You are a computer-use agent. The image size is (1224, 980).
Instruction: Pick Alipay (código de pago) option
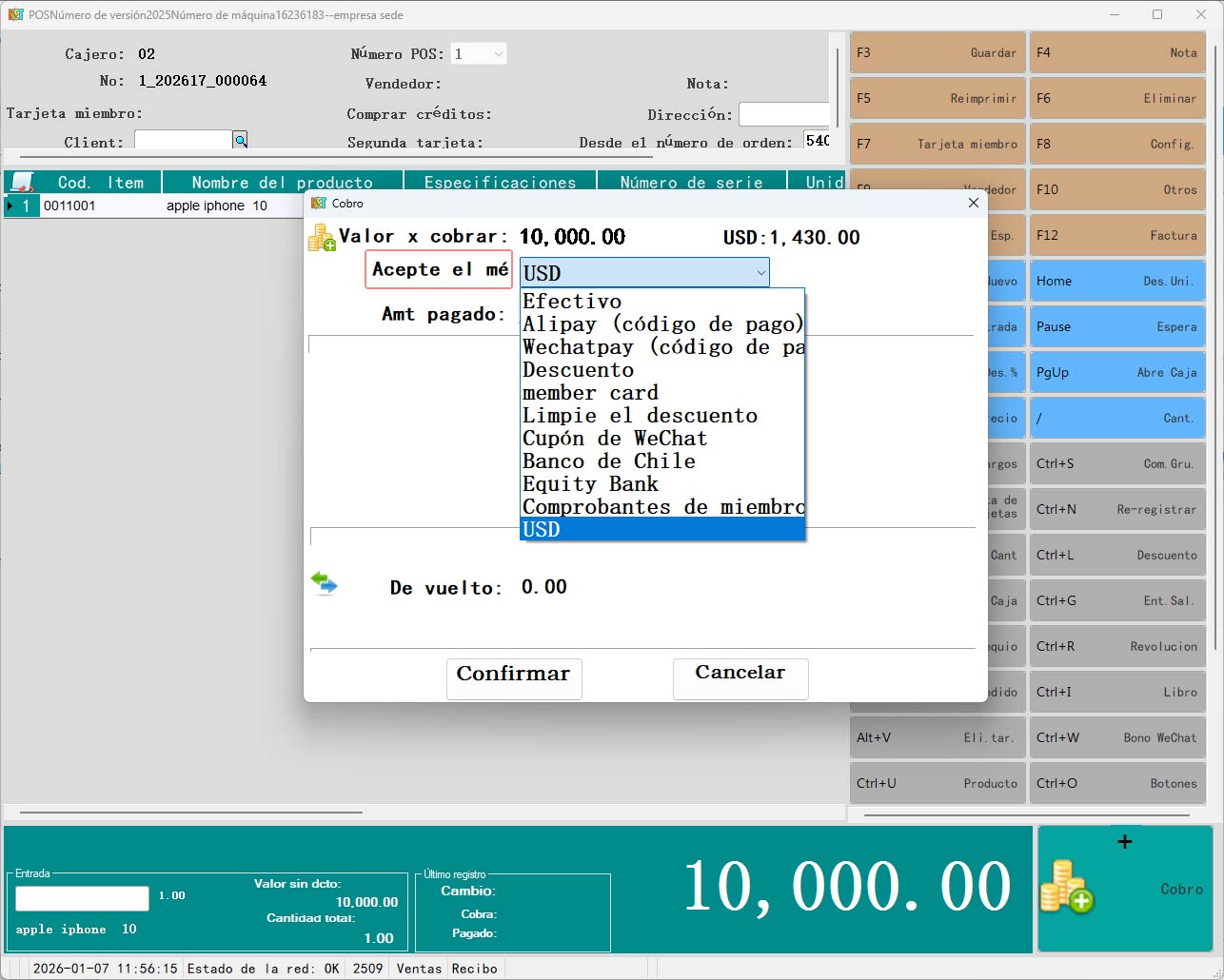click(x=661, y=324)
